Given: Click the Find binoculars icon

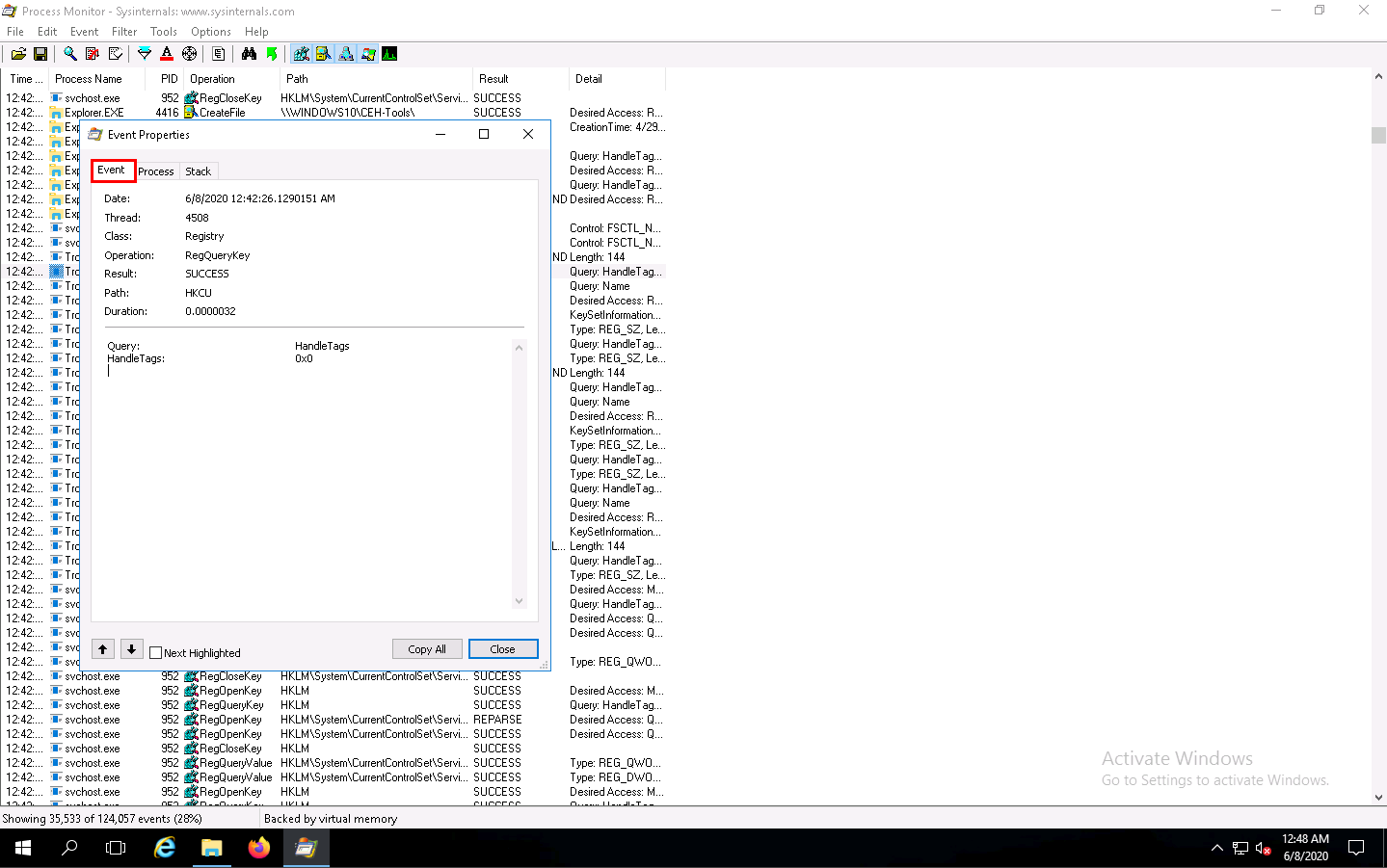Looking at the screenshot, I should coord(249,54).
